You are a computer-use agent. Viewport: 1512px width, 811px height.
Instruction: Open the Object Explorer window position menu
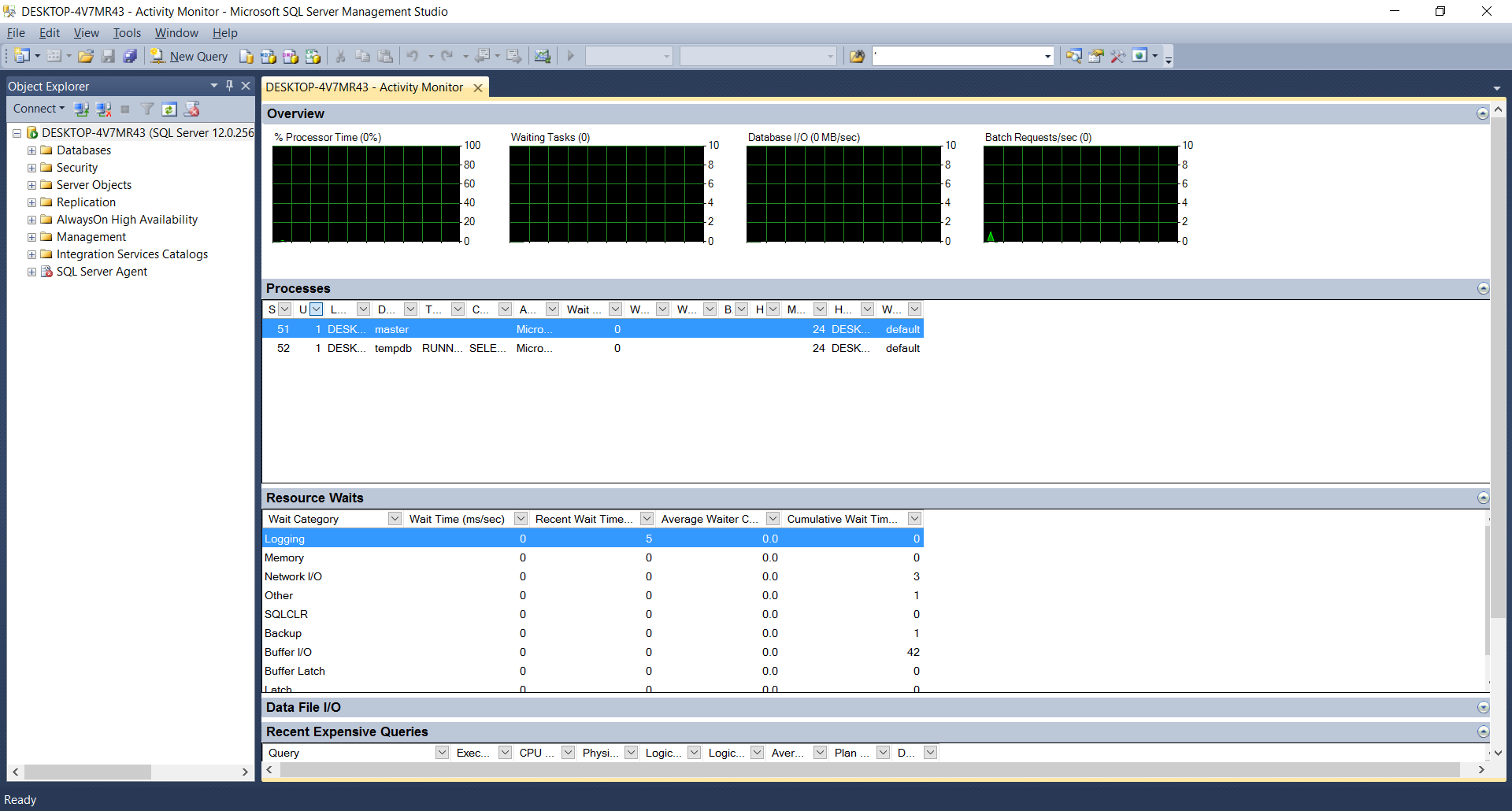pyautogui.click(x=214, y=86)
